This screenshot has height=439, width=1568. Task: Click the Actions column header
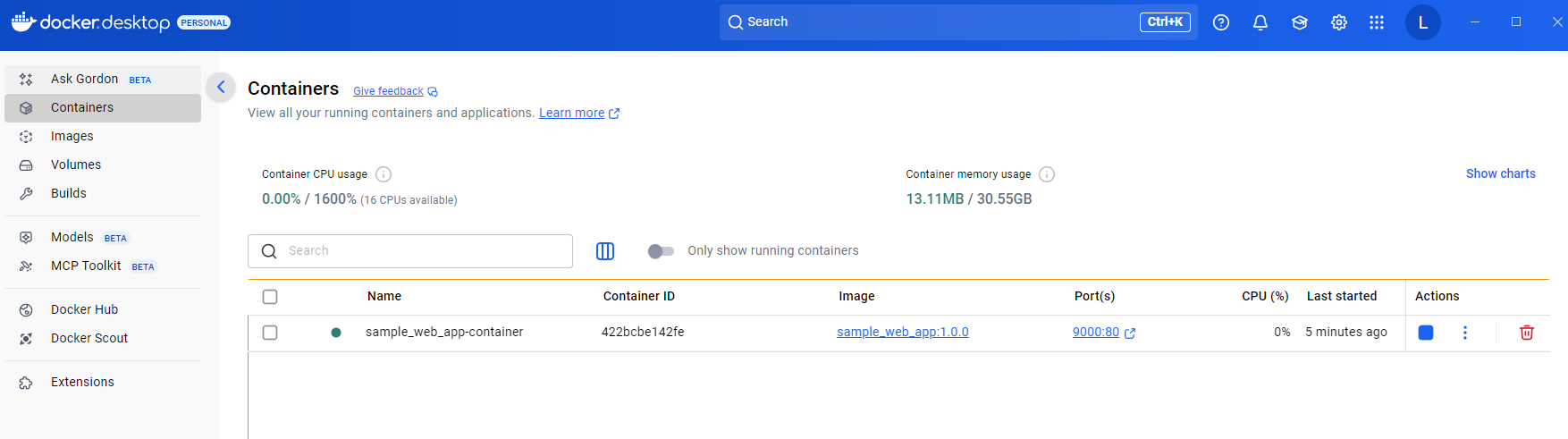coord(1437,296)
